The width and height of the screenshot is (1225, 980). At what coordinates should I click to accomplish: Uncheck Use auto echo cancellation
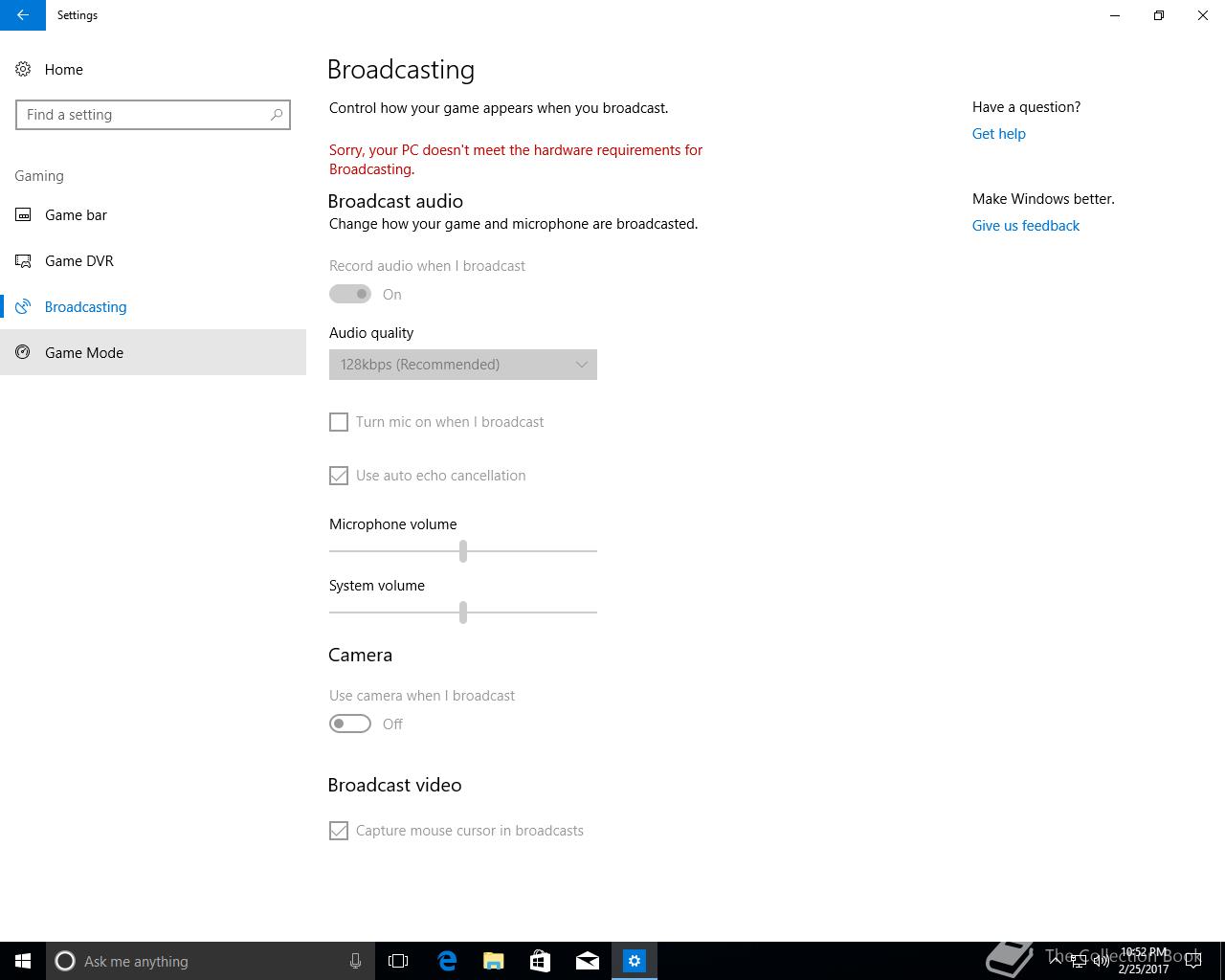tap(339, 476)
